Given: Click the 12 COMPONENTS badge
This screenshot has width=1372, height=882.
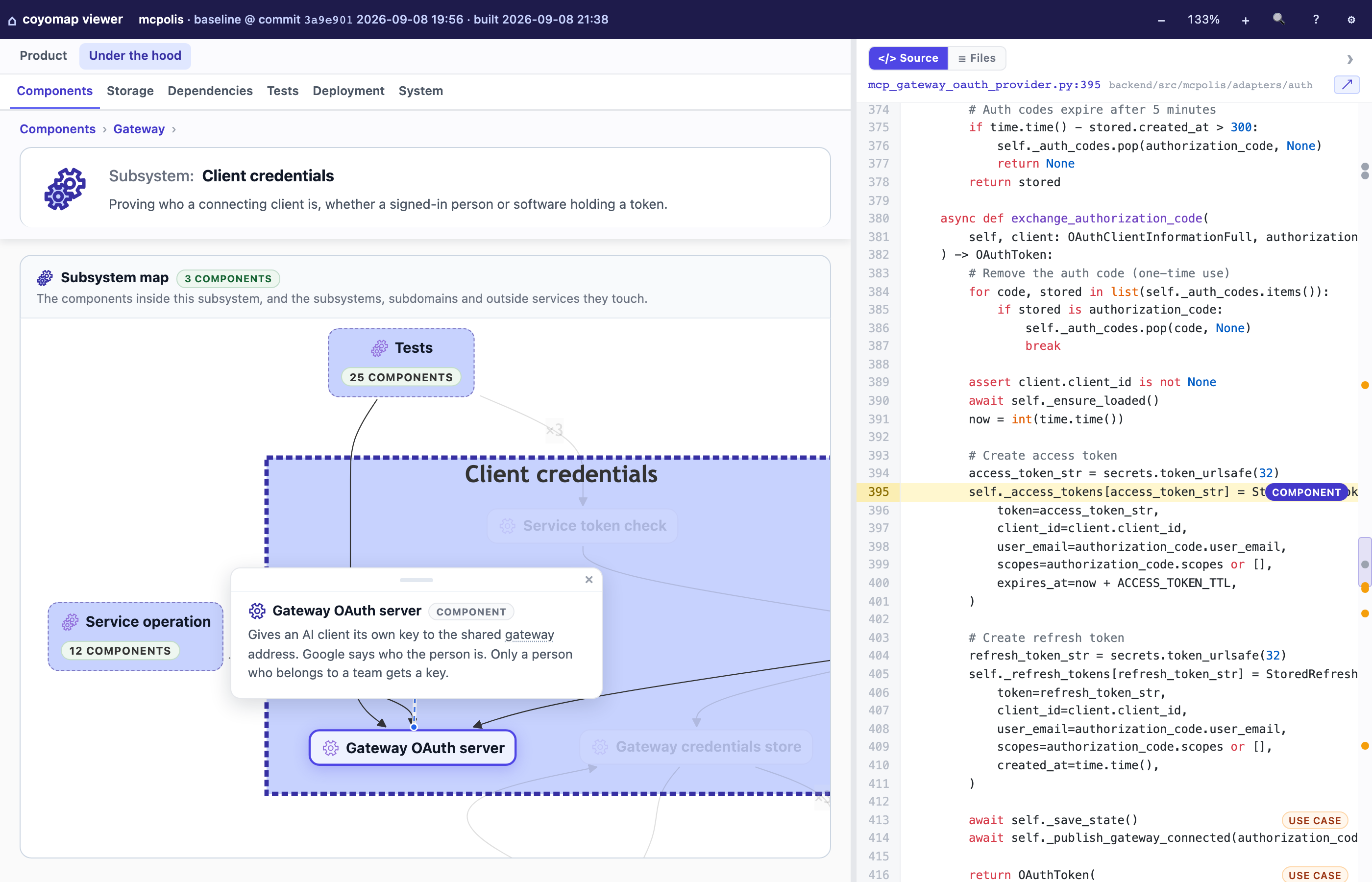Looking at the screenshot, I should pos(120,651).
